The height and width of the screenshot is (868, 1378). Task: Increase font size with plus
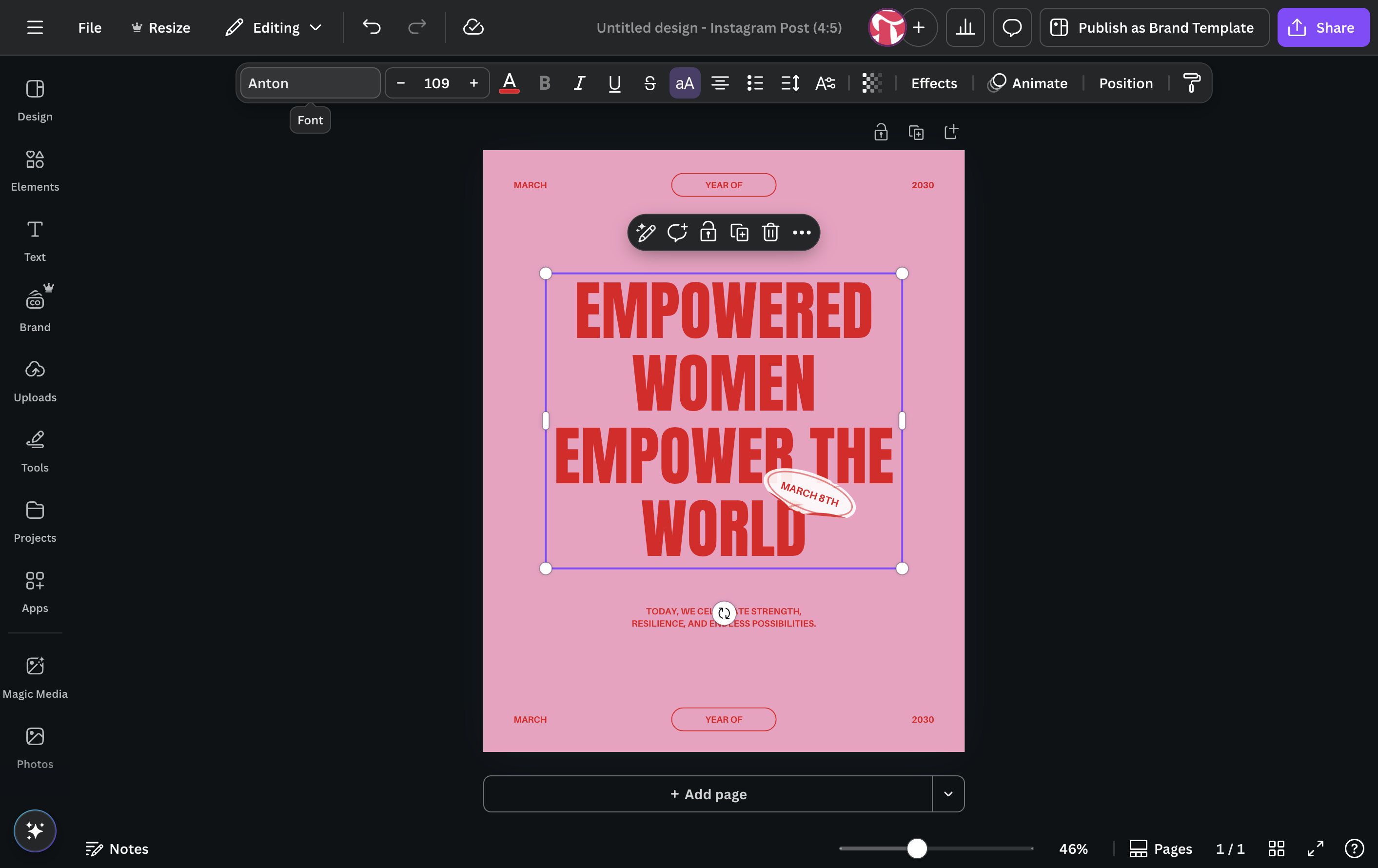(473, 83)
